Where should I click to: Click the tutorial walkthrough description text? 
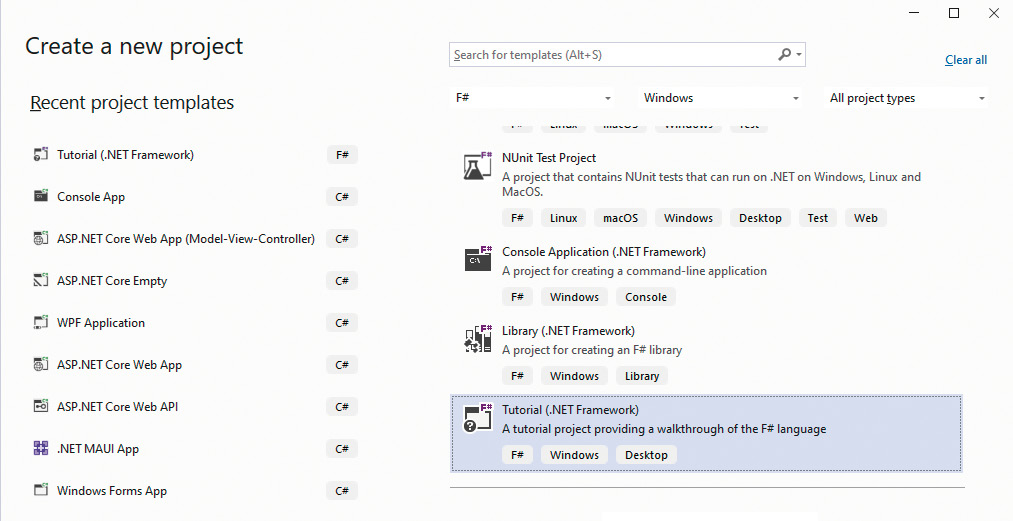664,429
